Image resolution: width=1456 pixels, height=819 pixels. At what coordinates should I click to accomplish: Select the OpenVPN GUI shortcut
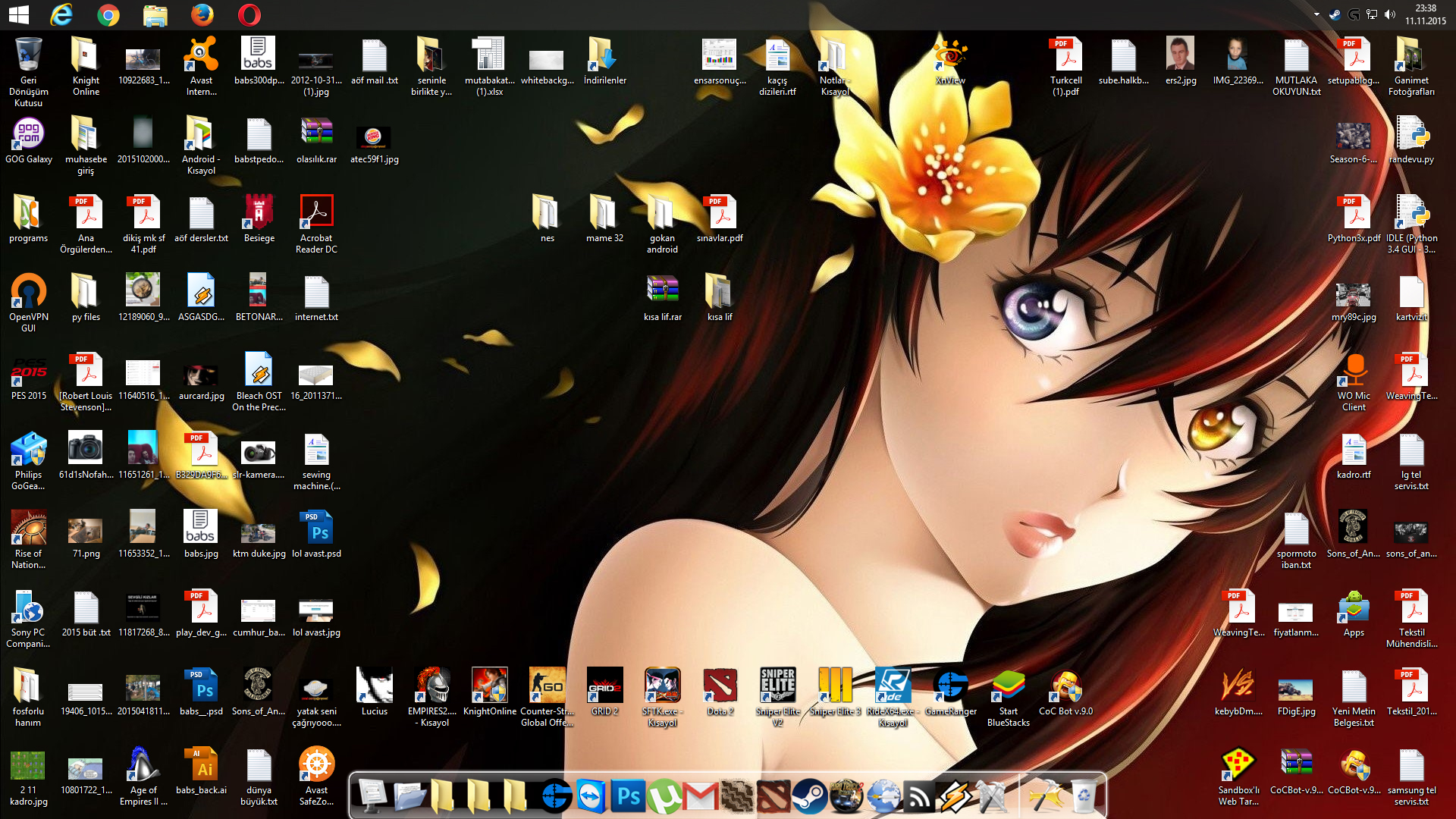pos(29,303)
